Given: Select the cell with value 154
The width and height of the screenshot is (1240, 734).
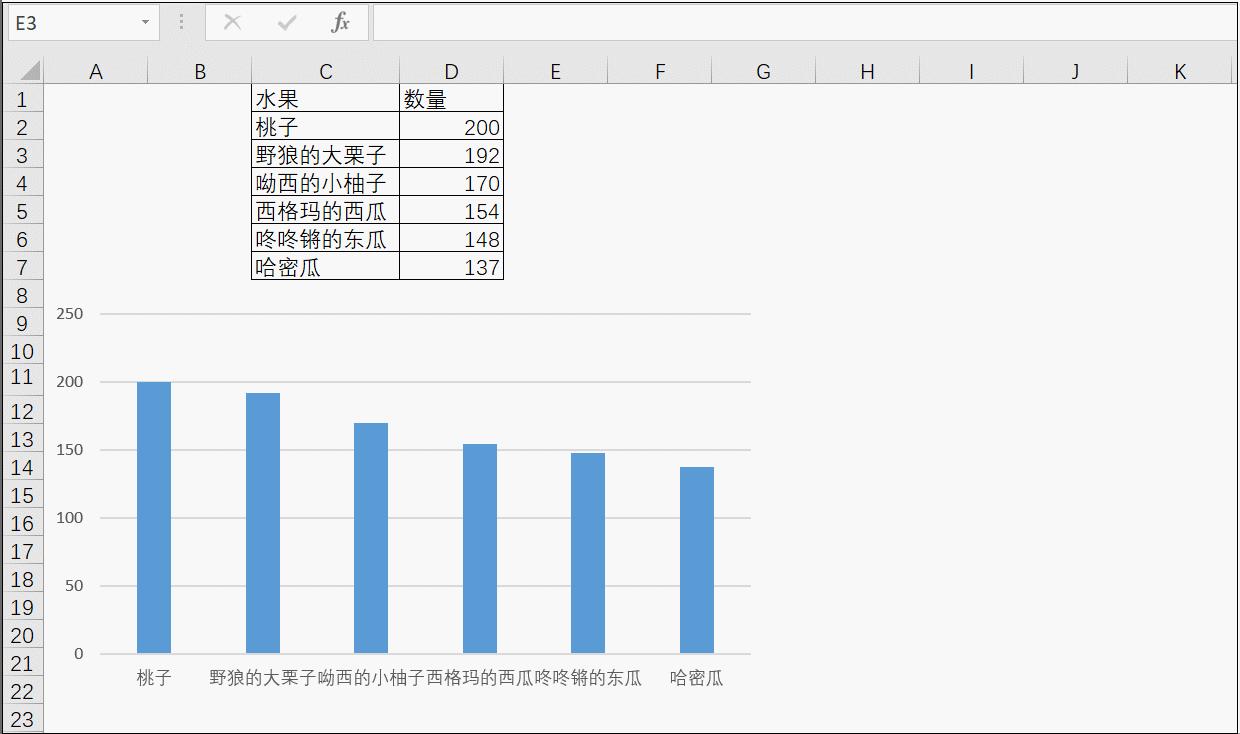Looking at the screenshot, I should tap(452, 210).
